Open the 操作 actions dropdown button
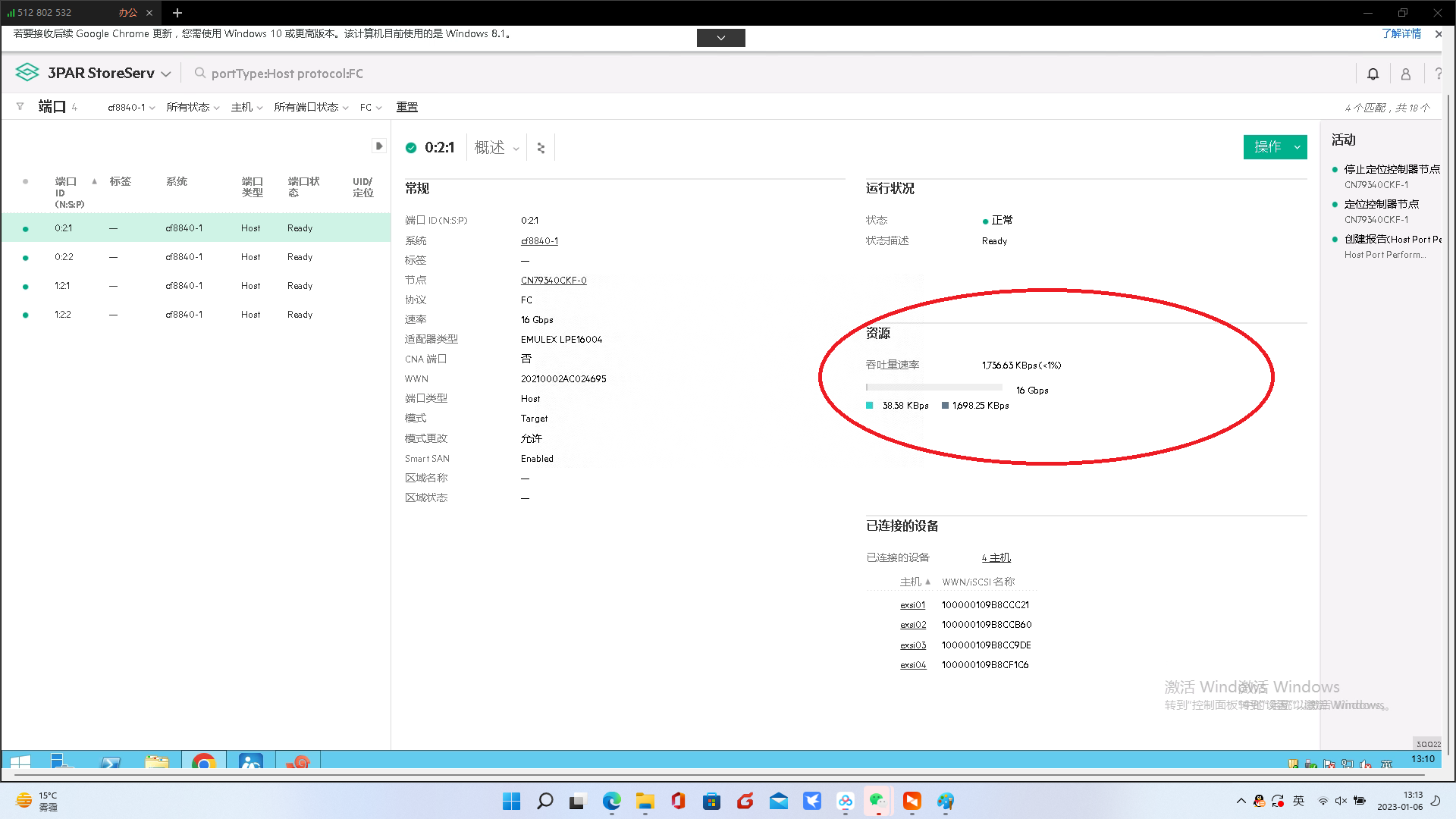1456x819 pixels. [x=1275, y=147]
